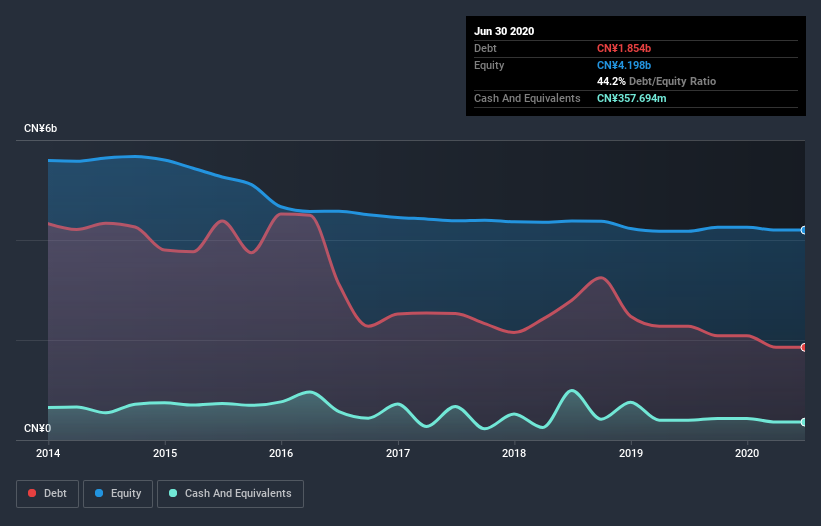Select the blue Equity endpoint marker
Viewport: 821px width, 526px height.
tap(803, 230)
